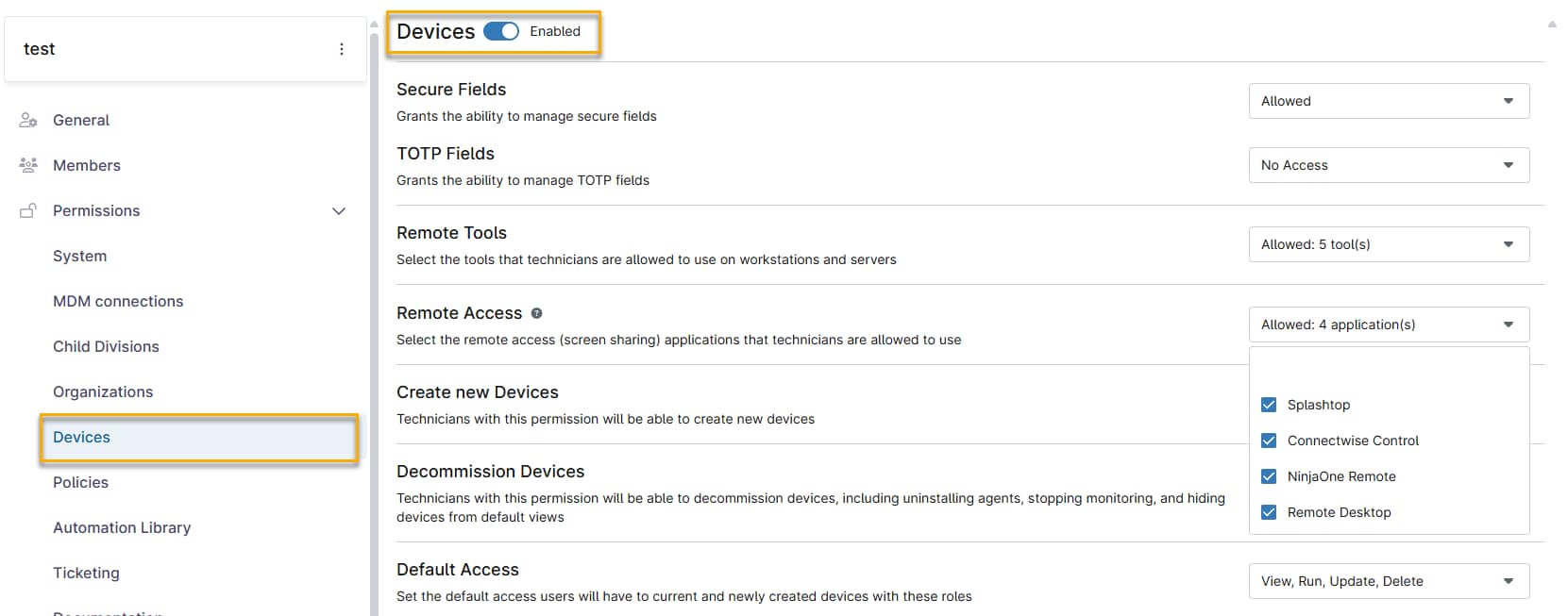Viewport: 1568px width, 616px height.
Task: Uncheck the NinjaOne Remote checkbox
Action: pyautogui.click(x=1269, y=476)
